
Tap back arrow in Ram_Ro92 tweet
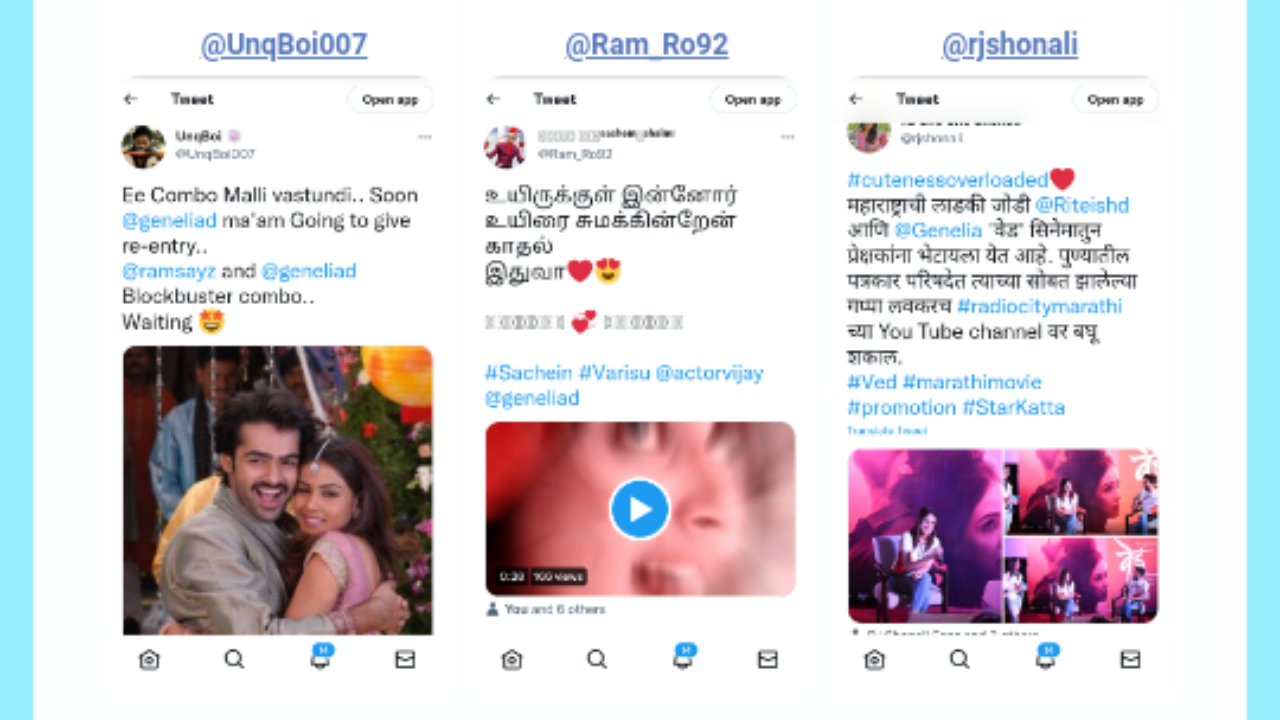tap(492, 99)
